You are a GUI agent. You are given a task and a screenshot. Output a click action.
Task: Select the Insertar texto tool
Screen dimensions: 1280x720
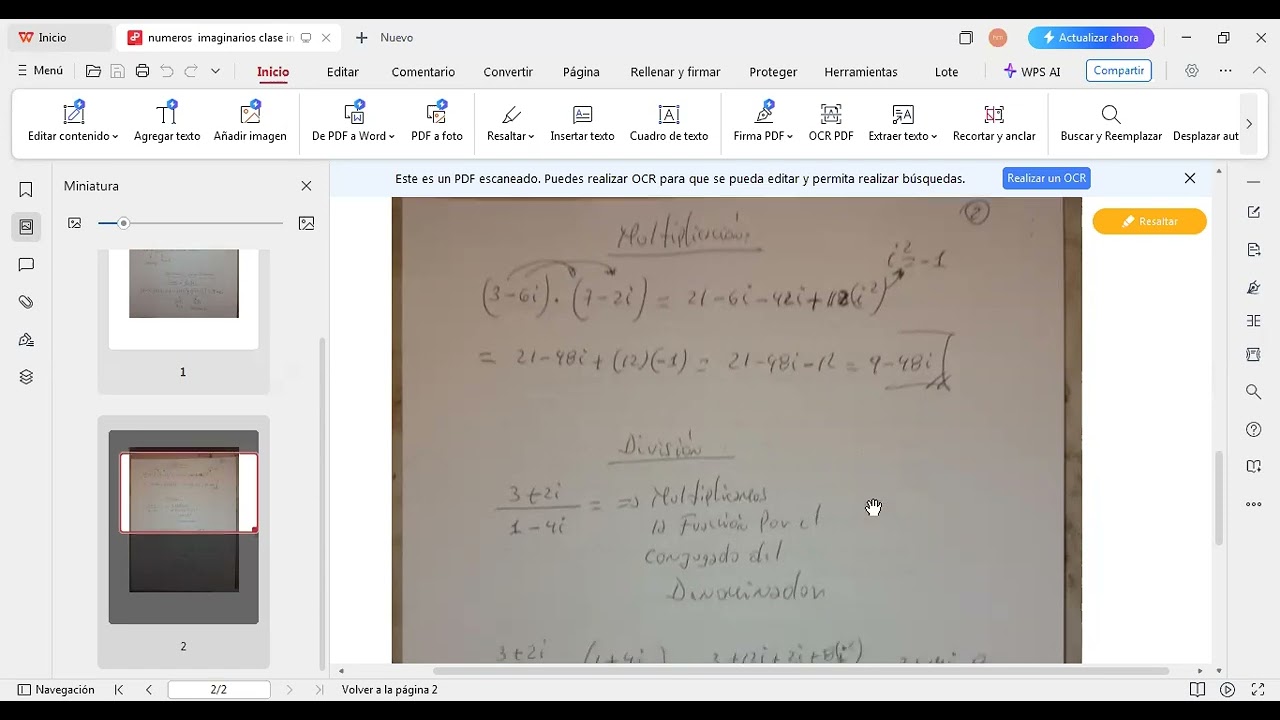582,123
